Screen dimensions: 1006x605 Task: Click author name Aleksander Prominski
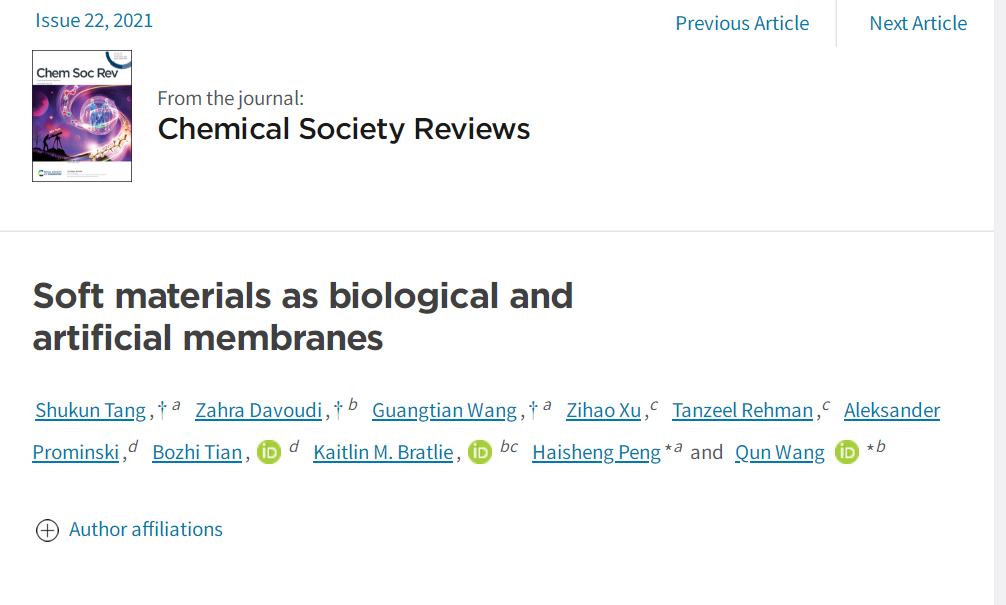pyautogui.click(x=891, y=410)
